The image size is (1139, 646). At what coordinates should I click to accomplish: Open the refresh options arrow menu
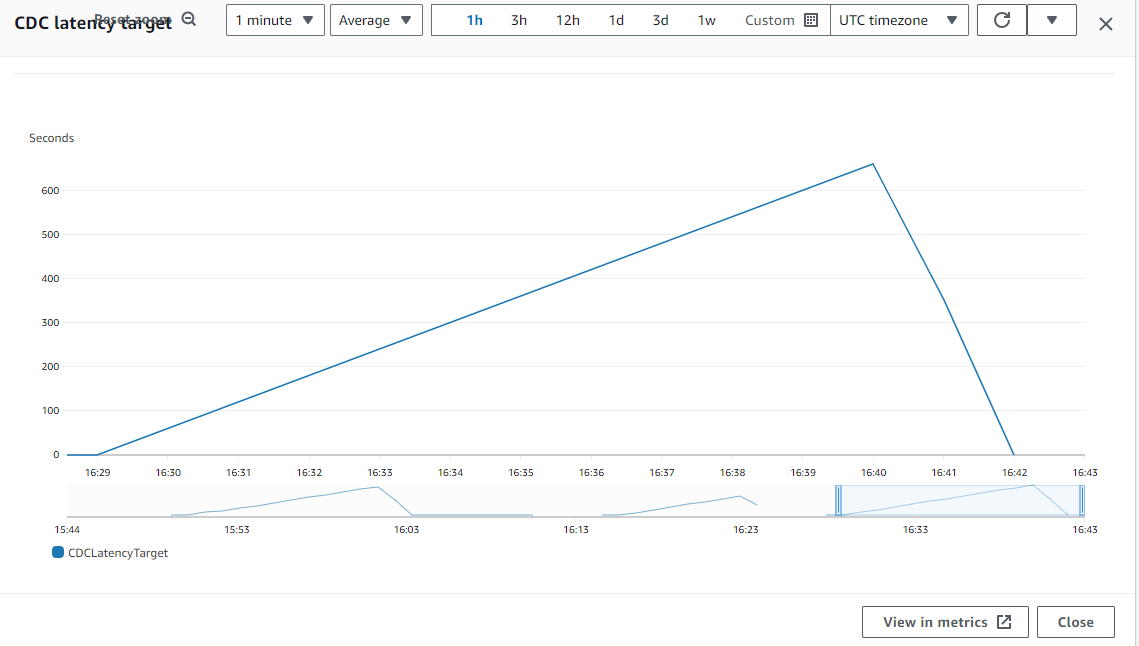1051,20
